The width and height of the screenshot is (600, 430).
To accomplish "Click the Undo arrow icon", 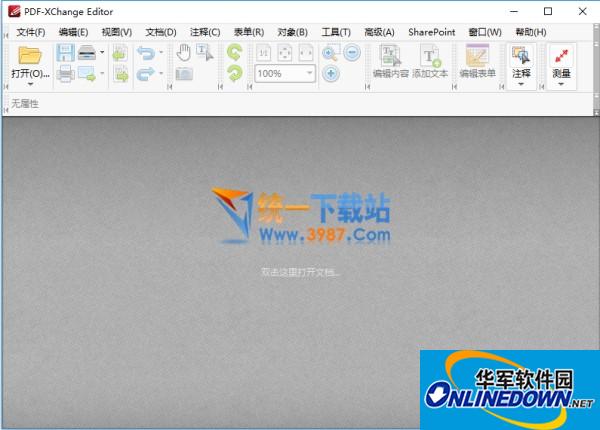I will (144, 53).
